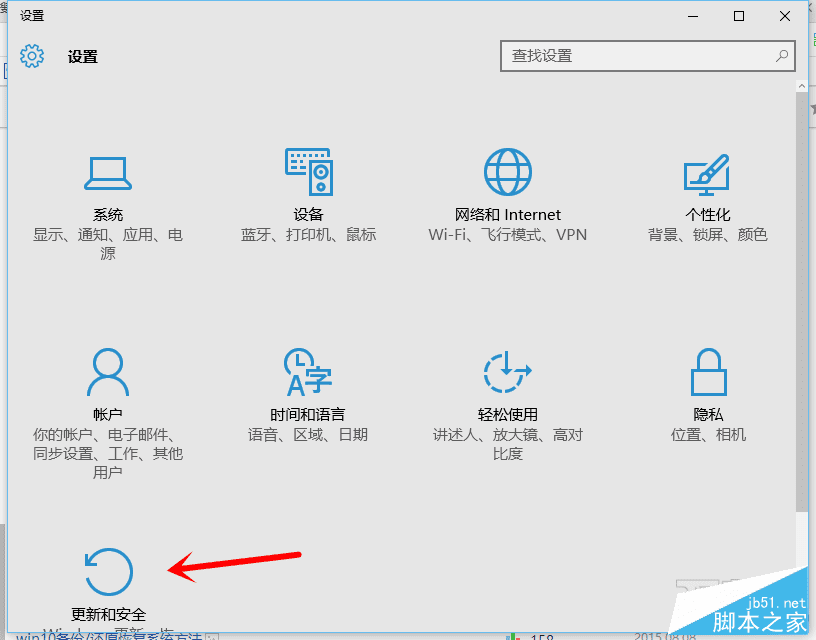Viewport: 816px width, 640px height.
Task: Click the Wi-Fi、飞行模式、VPN description text
Action: point(508,234)
